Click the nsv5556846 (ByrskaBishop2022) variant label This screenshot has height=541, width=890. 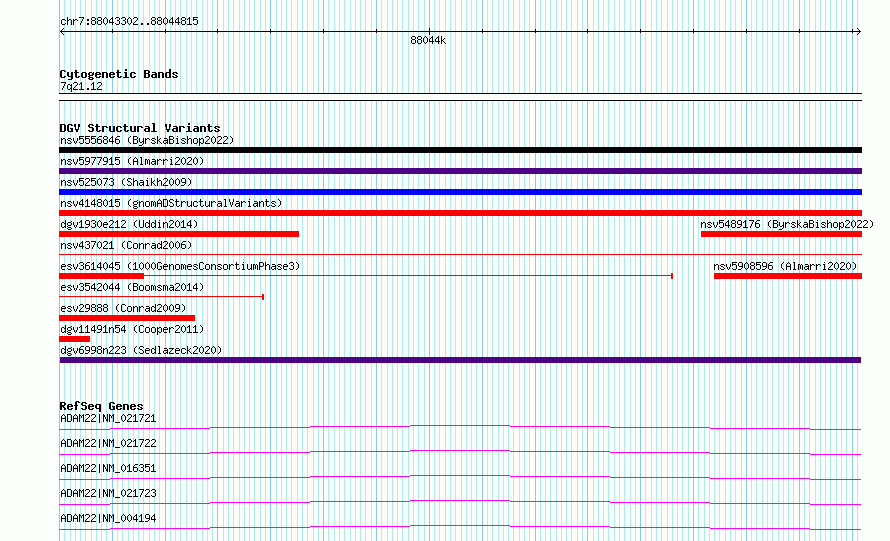(147, 140)
